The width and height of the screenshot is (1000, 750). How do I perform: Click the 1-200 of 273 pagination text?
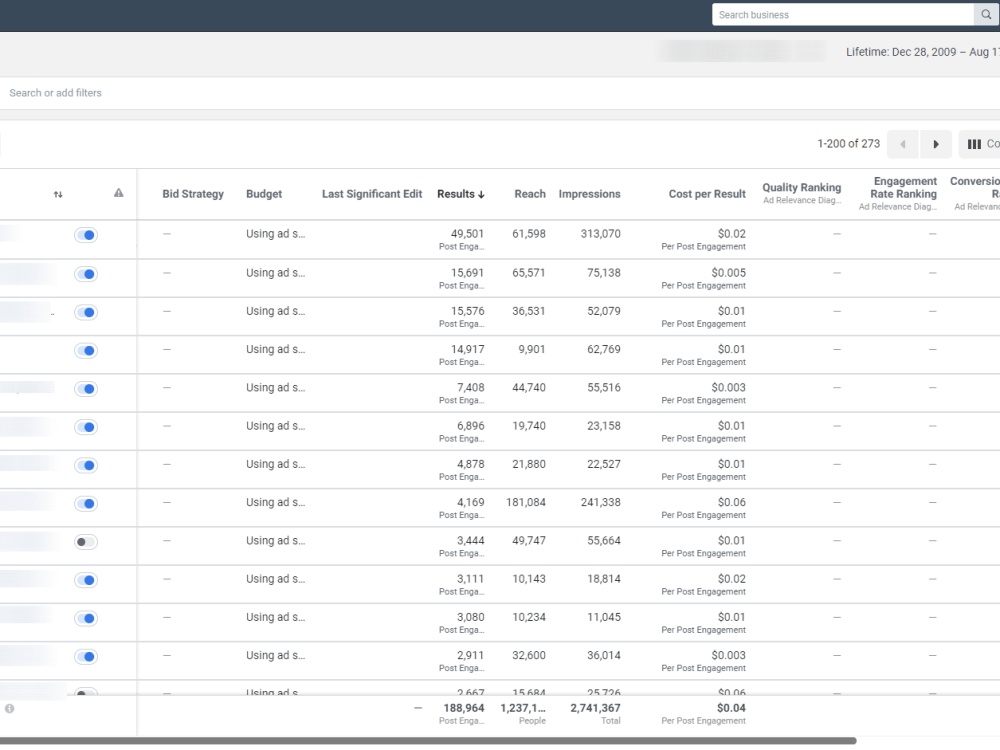(848, 144)
